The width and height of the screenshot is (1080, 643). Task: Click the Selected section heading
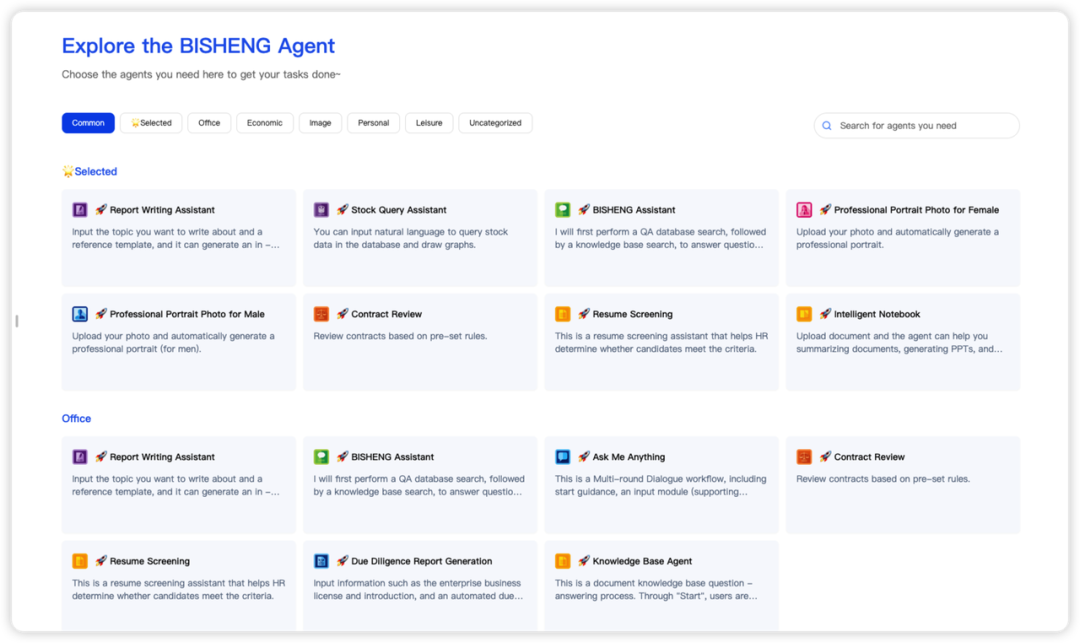[96, 171]
